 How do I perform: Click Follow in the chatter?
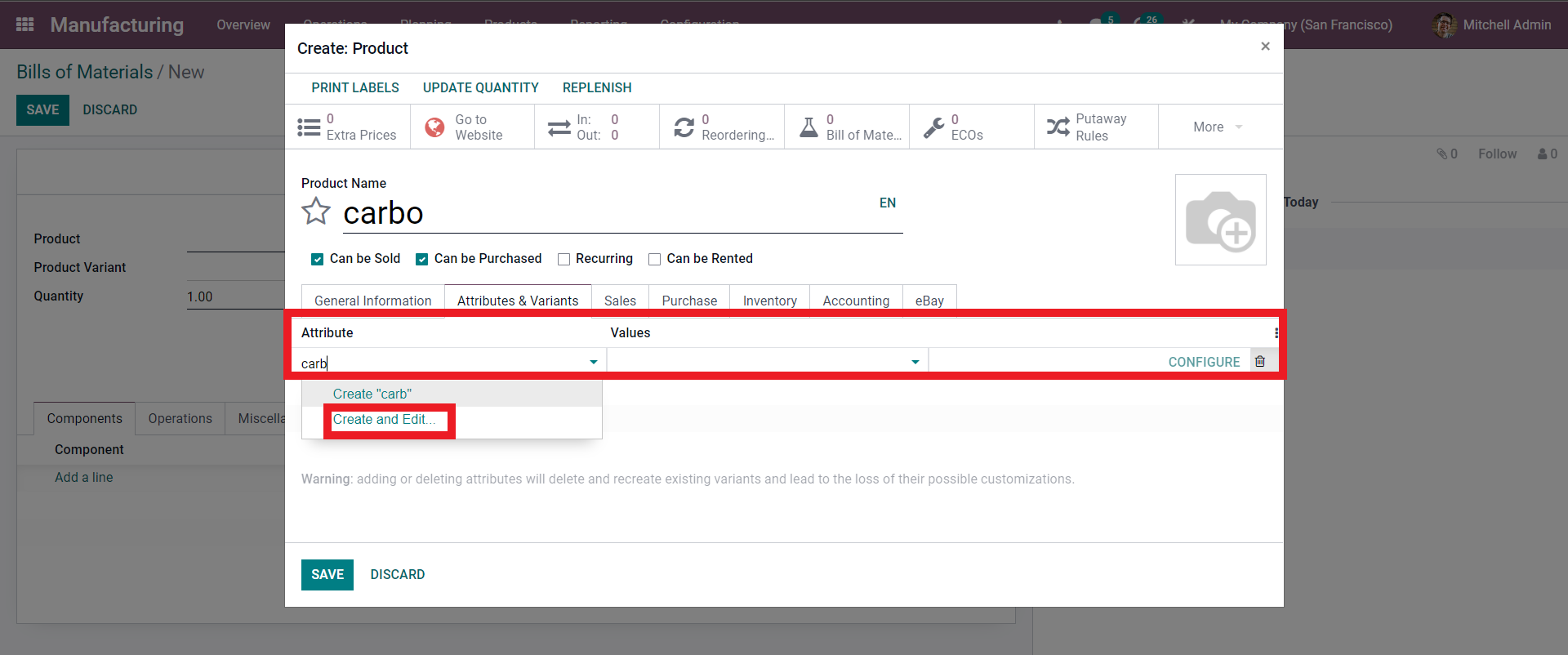(x=1497, y=154)
